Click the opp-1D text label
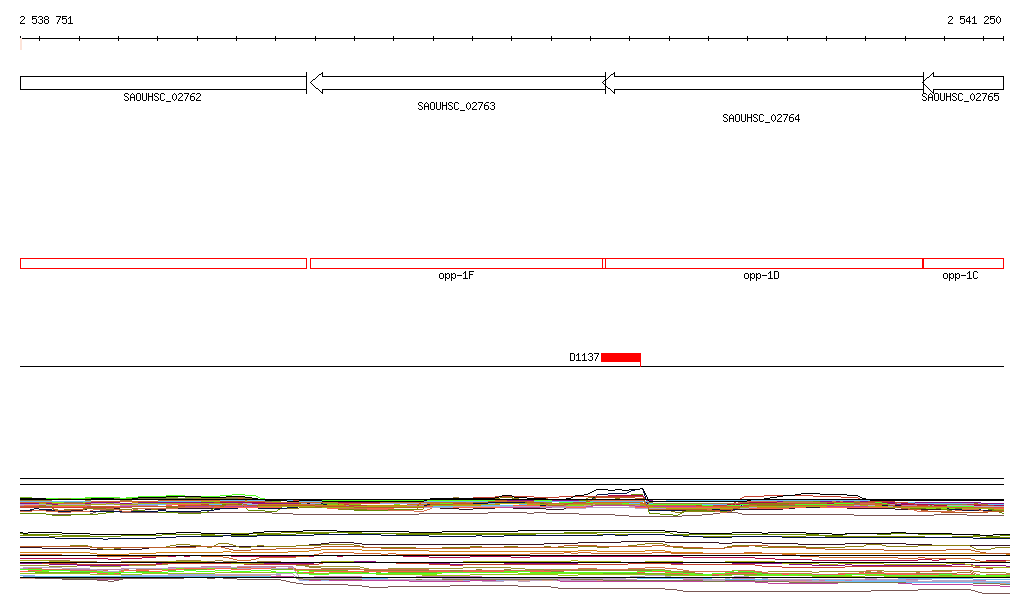This screenshot has width=1024, height=611. pyautogui.click(x=761, y=276)
